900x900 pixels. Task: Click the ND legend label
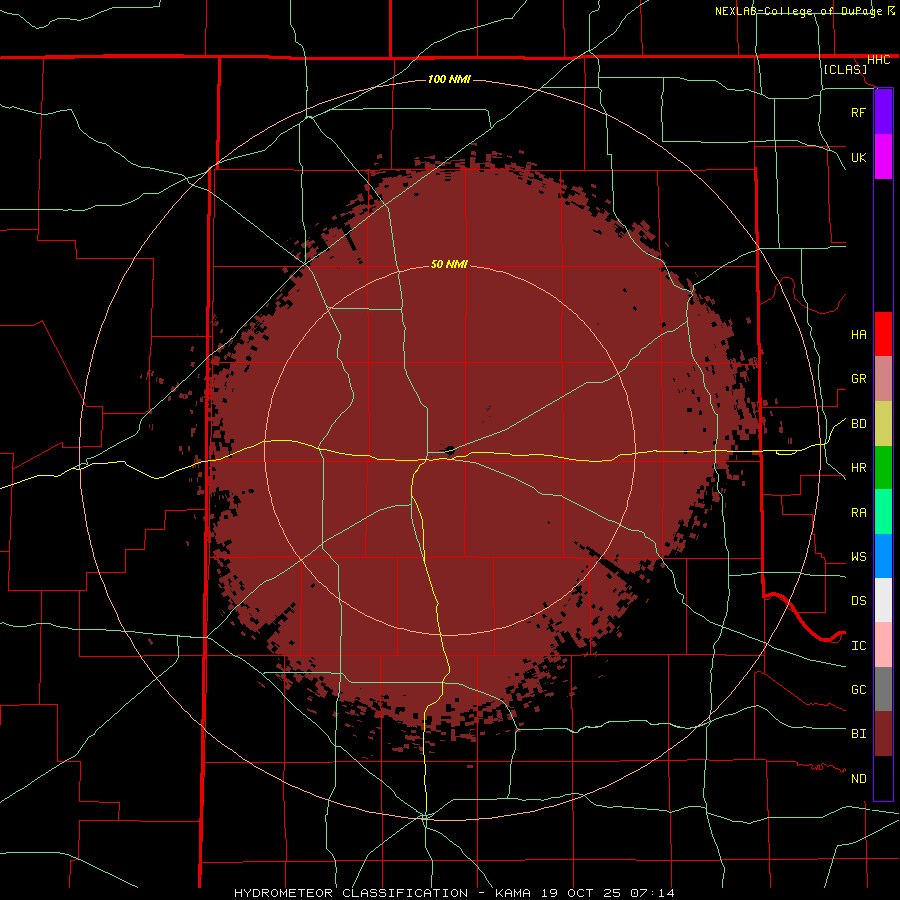coord(858,779)
